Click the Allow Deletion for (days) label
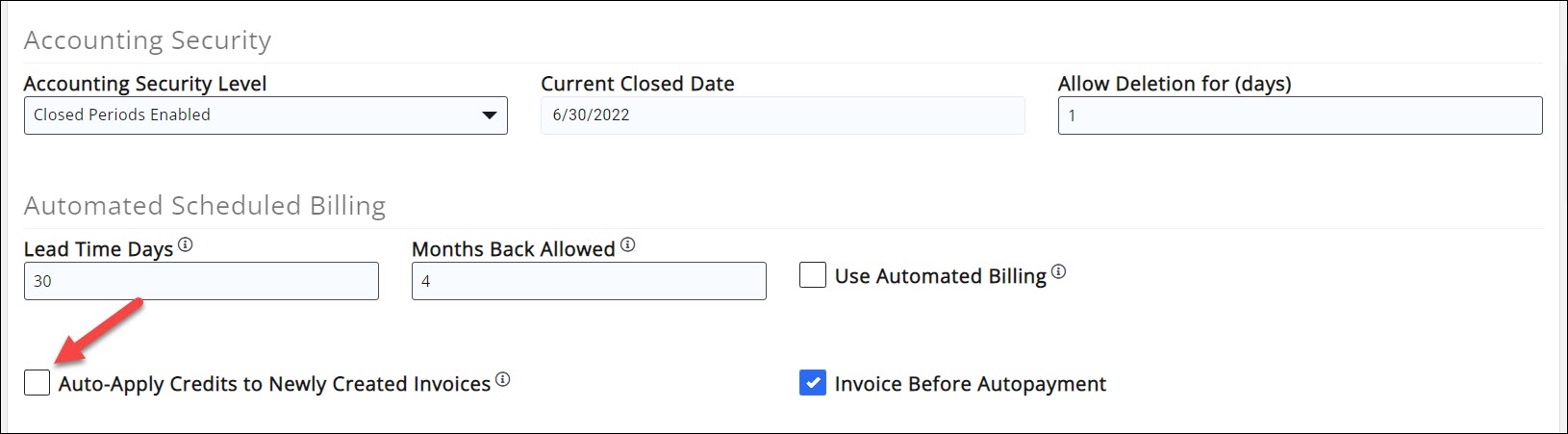 tap(1174, 84)
